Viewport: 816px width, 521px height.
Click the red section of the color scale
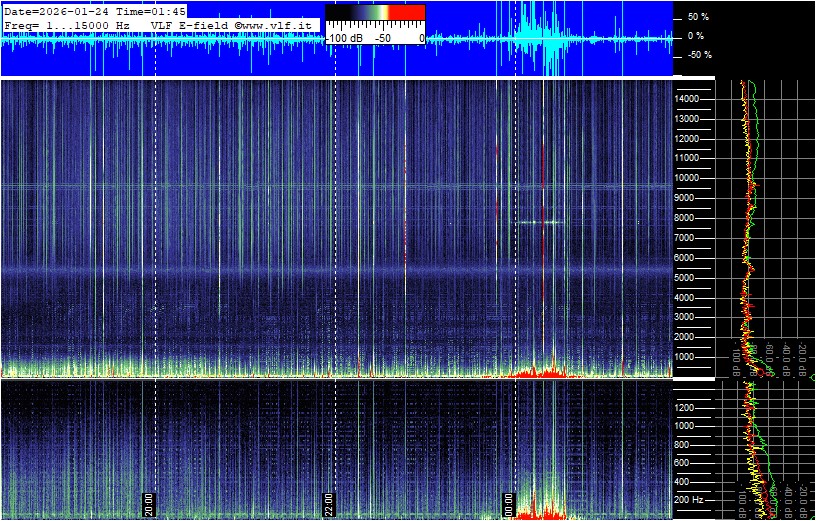[x=406, y=13]
